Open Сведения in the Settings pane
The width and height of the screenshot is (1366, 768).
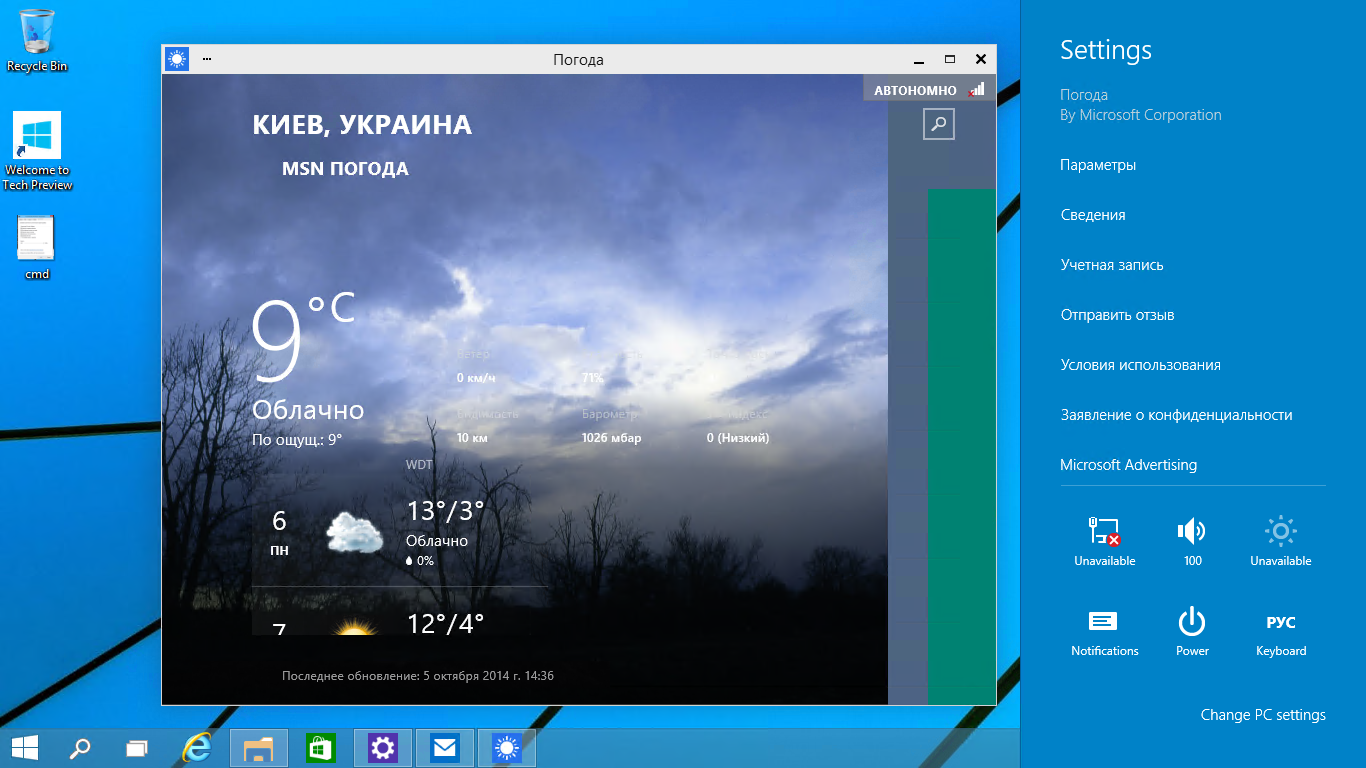(1093, 215)
